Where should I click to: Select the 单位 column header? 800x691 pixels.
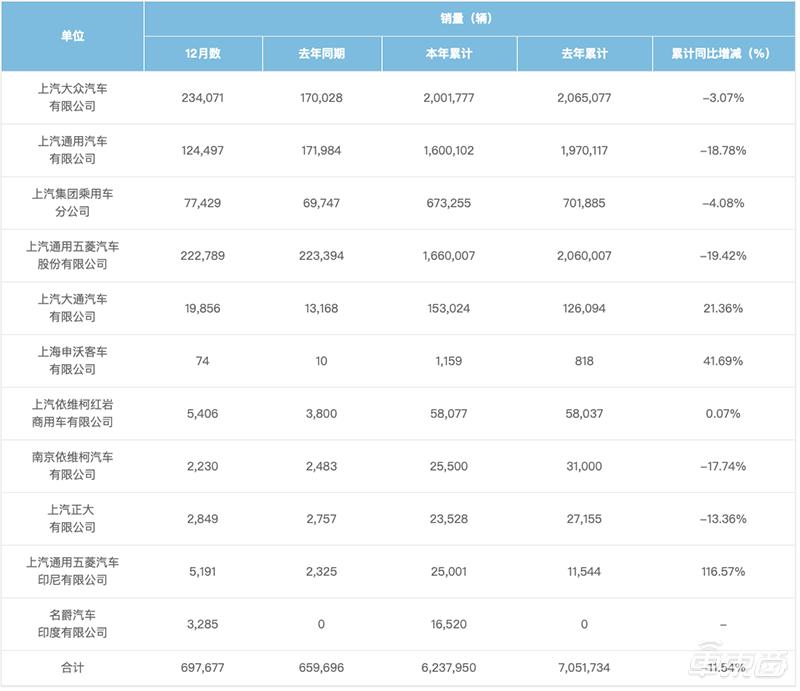pyautogui.click(x=72, y=34)
